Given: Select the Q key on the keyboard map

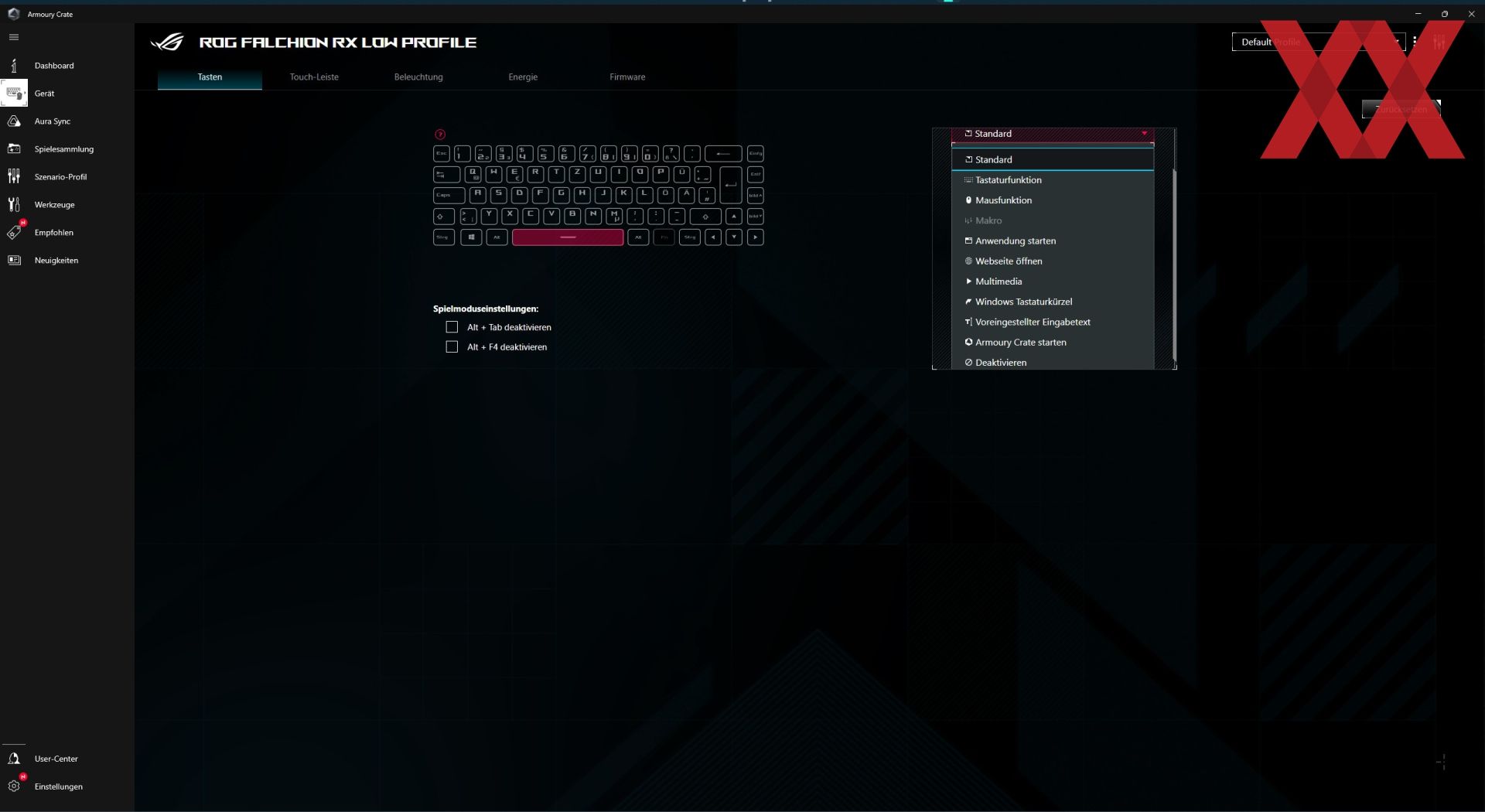Looking at the screenshot, I should [473, 175].
